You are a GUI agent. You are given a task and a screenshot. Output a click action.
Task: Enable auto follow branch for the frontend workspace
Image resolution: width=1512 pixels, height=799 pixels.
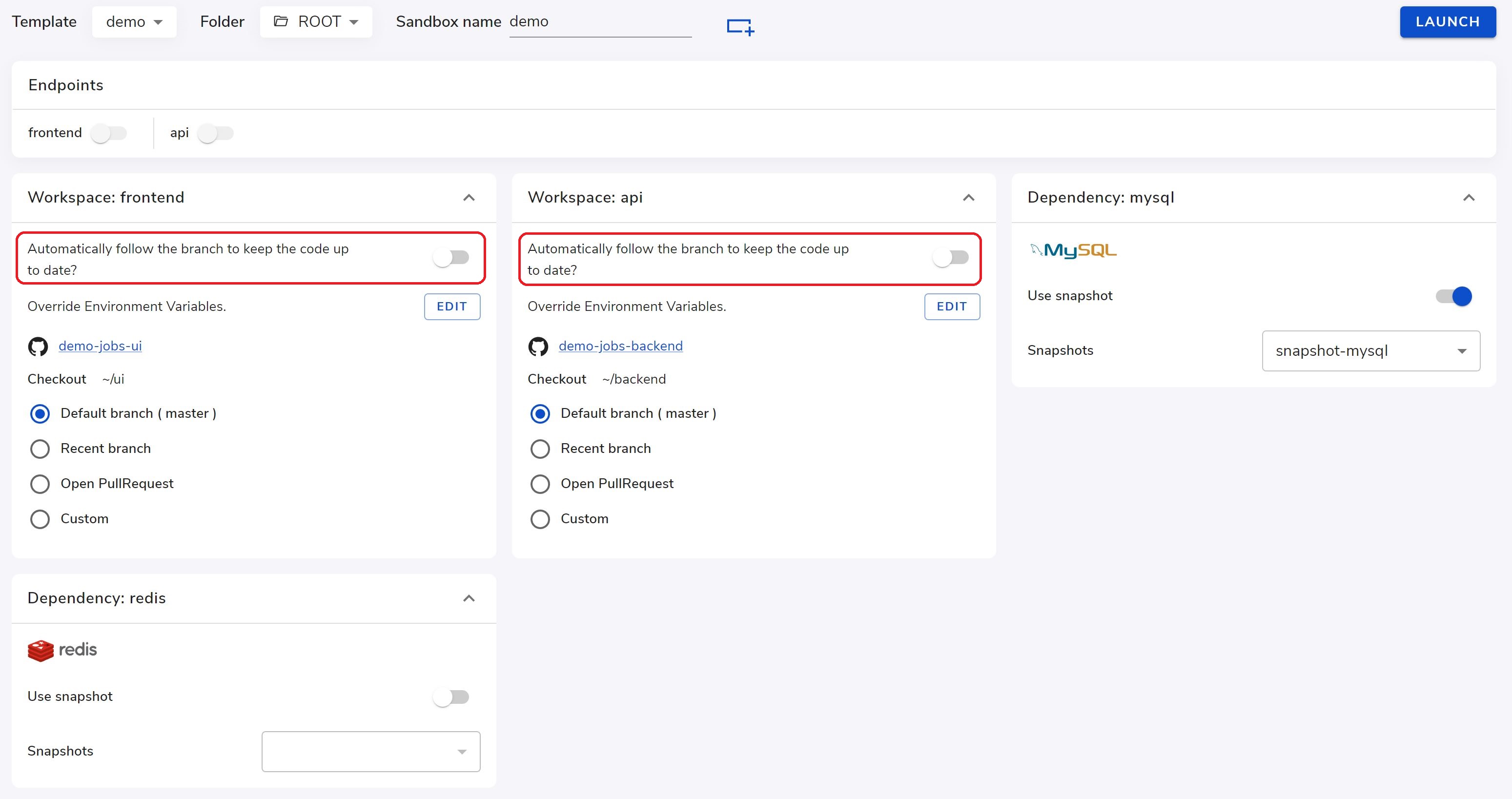pos(451,258)
